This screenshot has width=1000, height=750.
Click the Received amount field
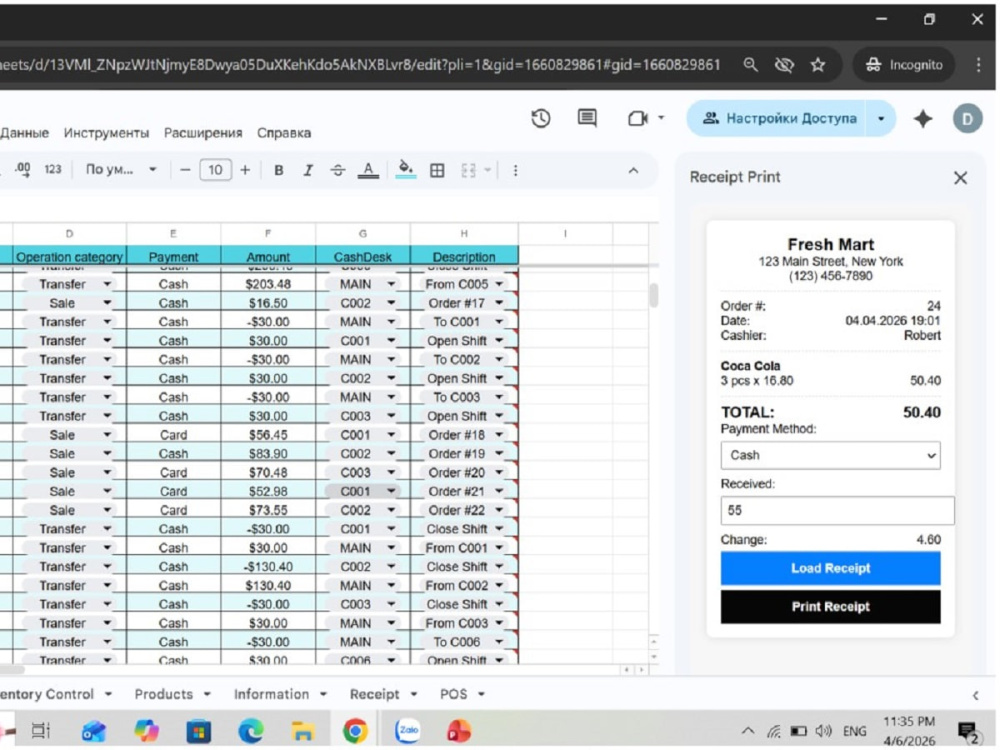pyautogui.click(x=837, y=510)
